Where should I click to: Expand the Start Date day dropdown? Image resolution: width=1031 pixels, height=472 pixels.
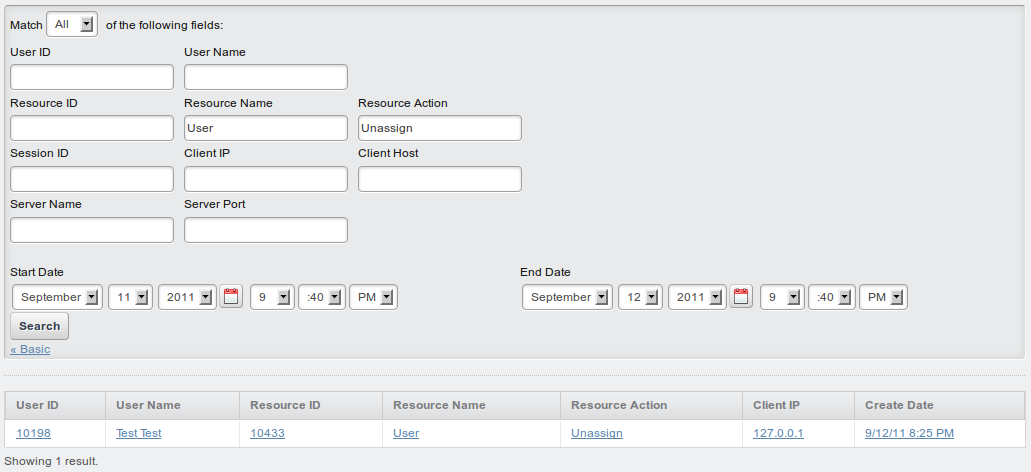pyautogui.click(x=131, y=297)
